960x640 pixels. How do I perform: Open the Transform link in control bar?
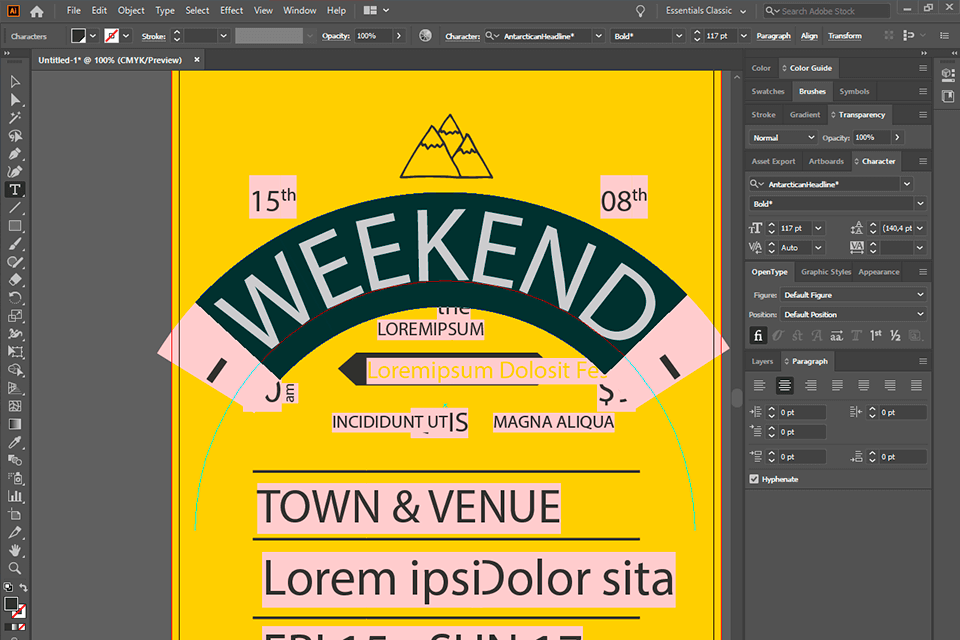click(844, 36)
